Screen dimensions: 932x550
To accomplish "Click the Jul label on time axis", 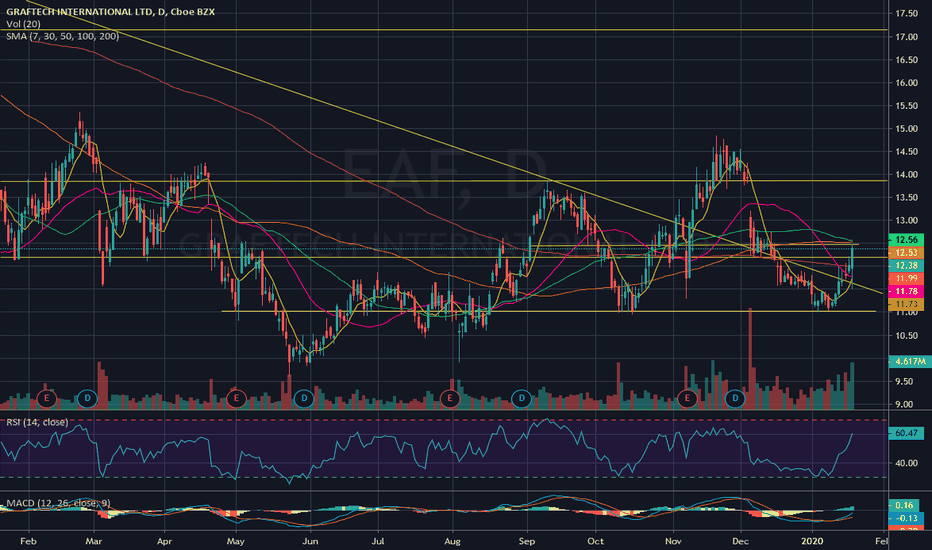I will 377,541.
